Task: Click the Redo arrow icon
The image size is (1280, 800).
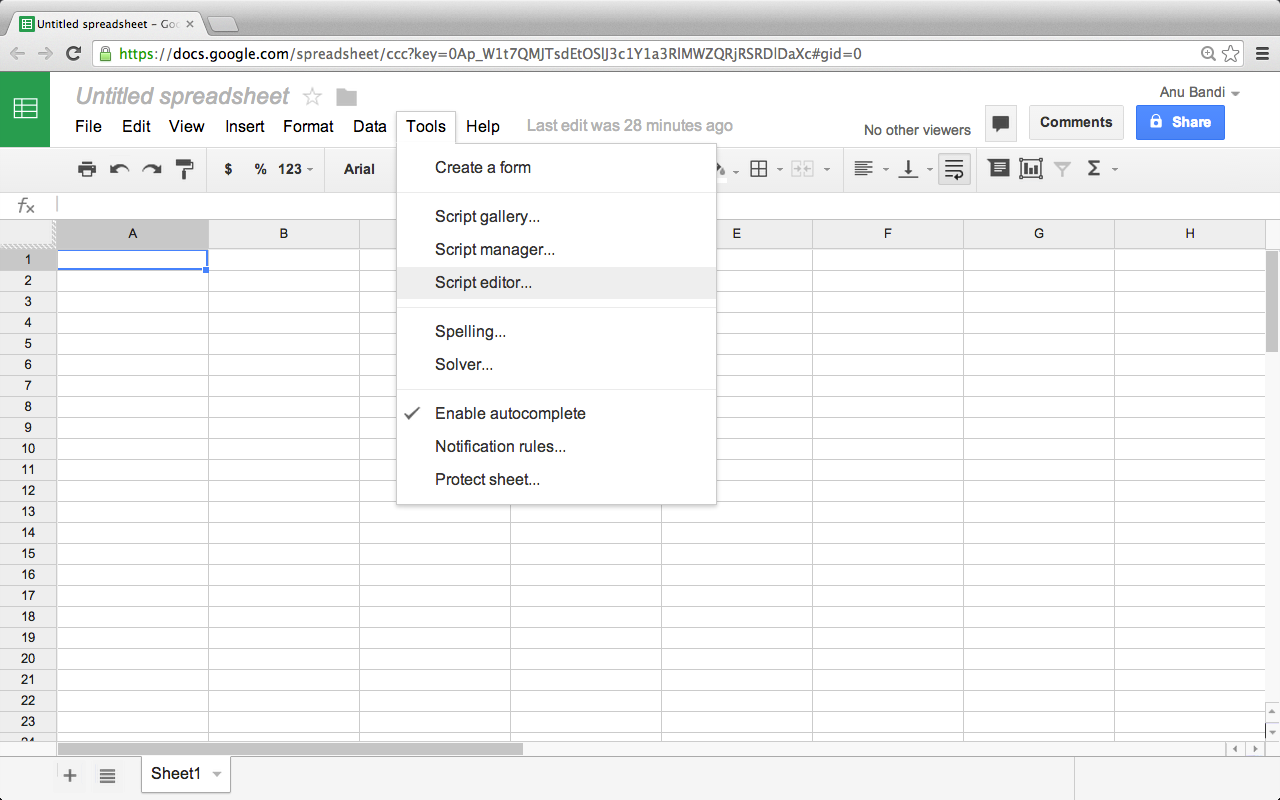Action: pos(151,169)
